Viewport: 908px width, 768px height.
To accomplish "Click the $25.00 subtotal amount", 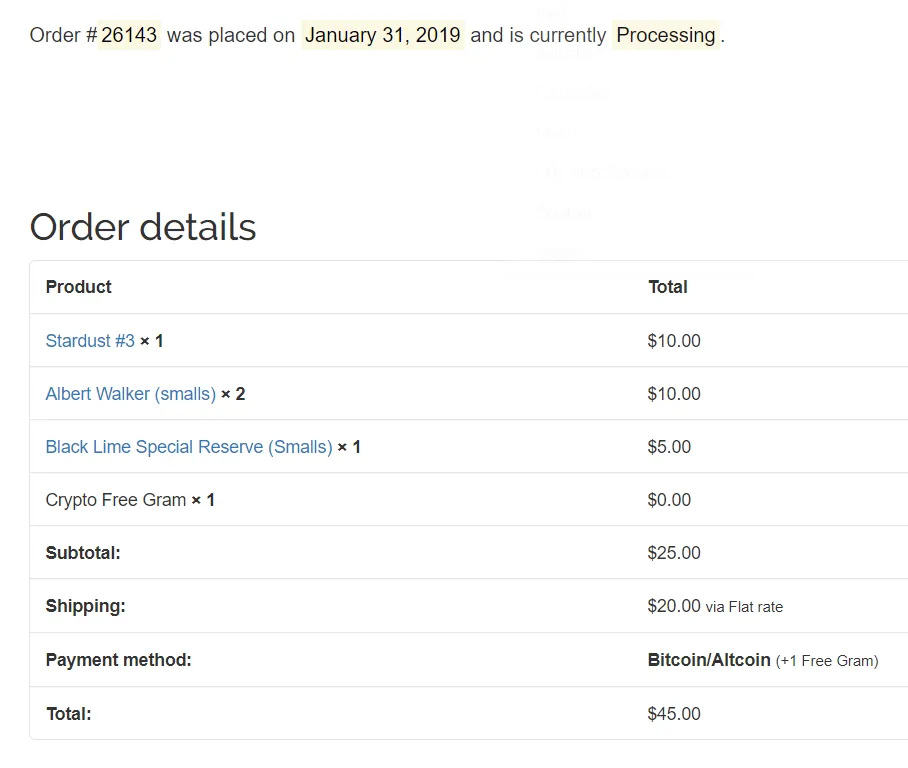I will click(x=674, y=553).
